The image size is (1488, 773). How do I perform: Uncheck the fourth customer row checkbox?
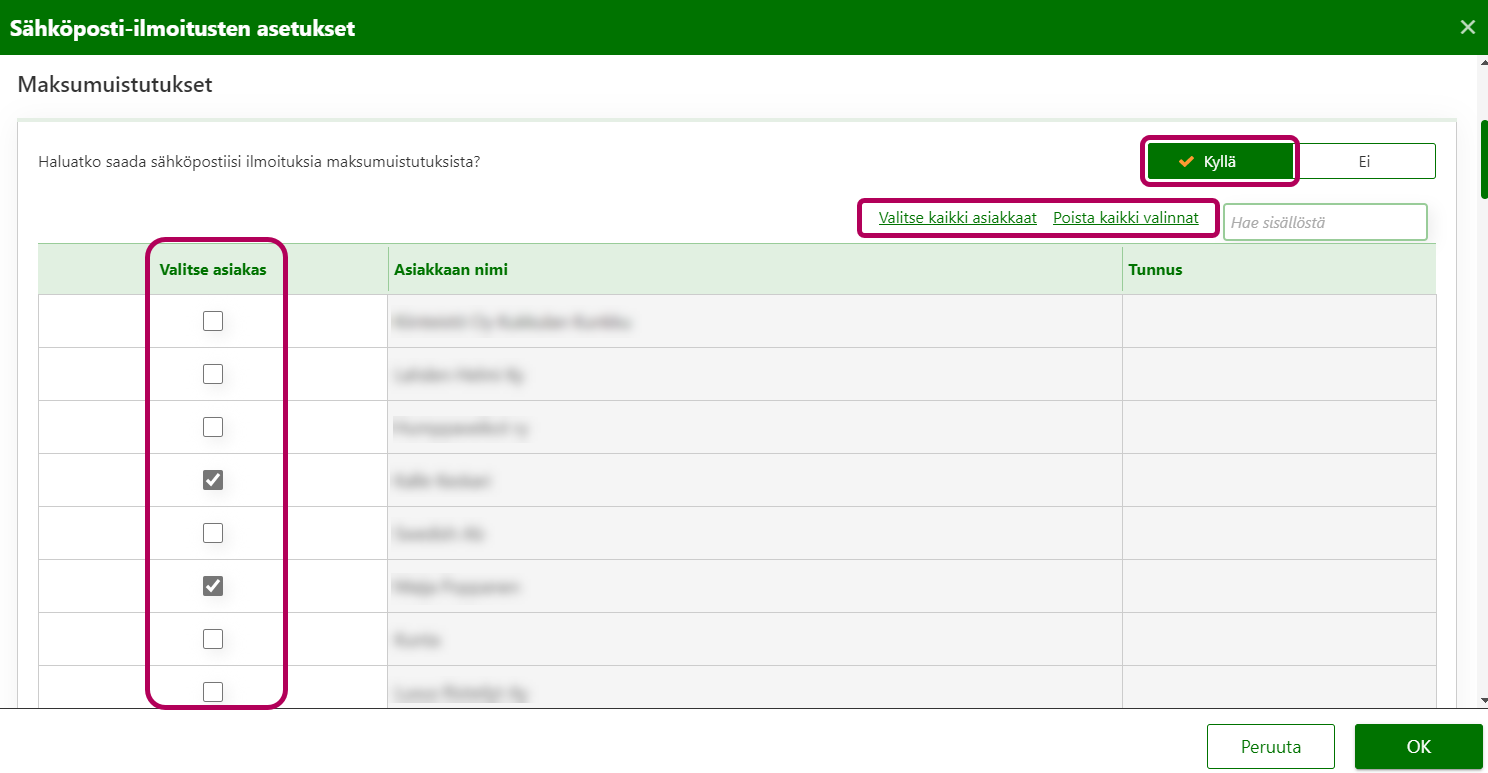tap(213, 480)
